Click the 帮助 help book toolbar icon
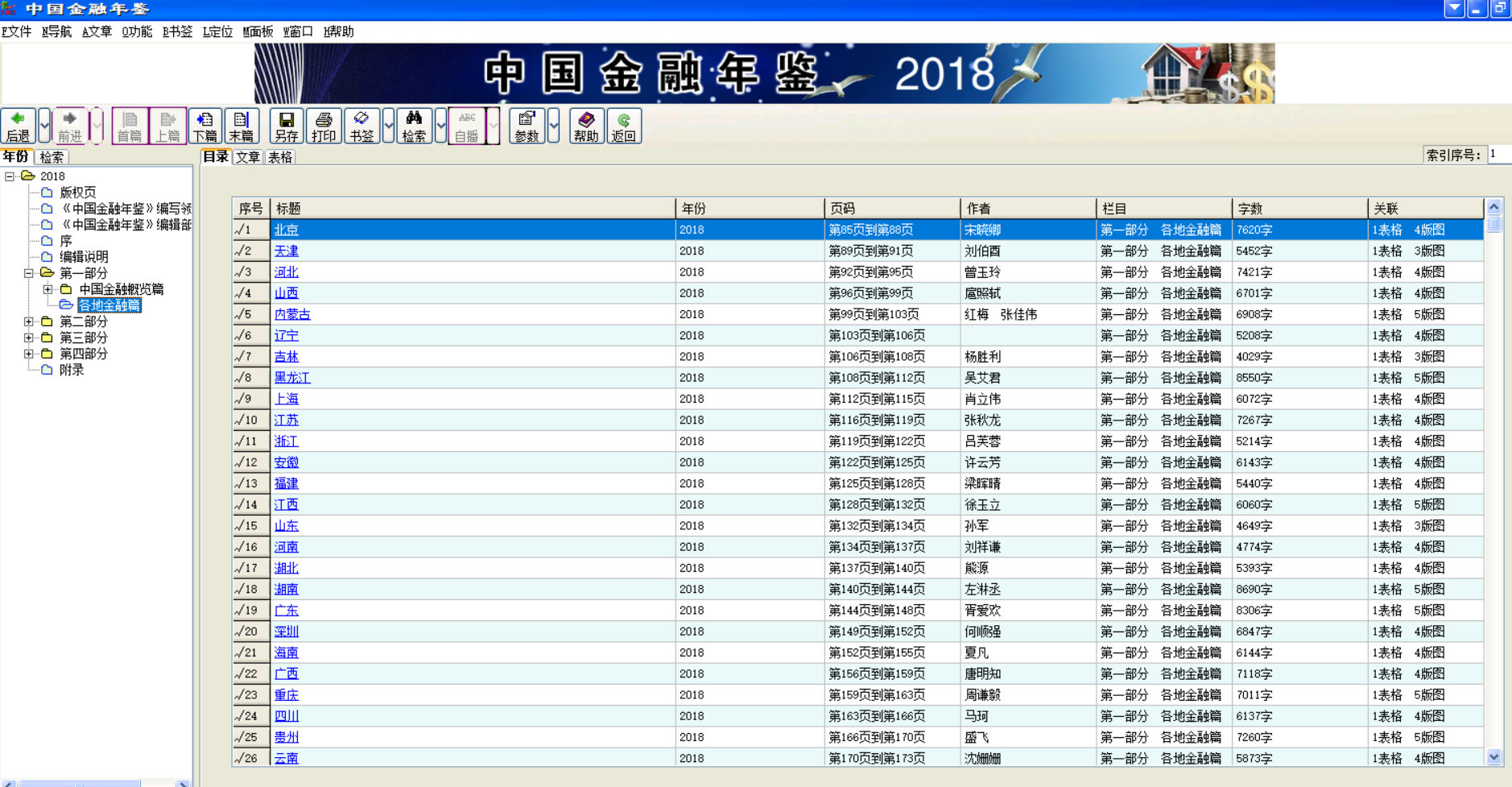This screenshot has width=1512, height=787. point(586,126)
